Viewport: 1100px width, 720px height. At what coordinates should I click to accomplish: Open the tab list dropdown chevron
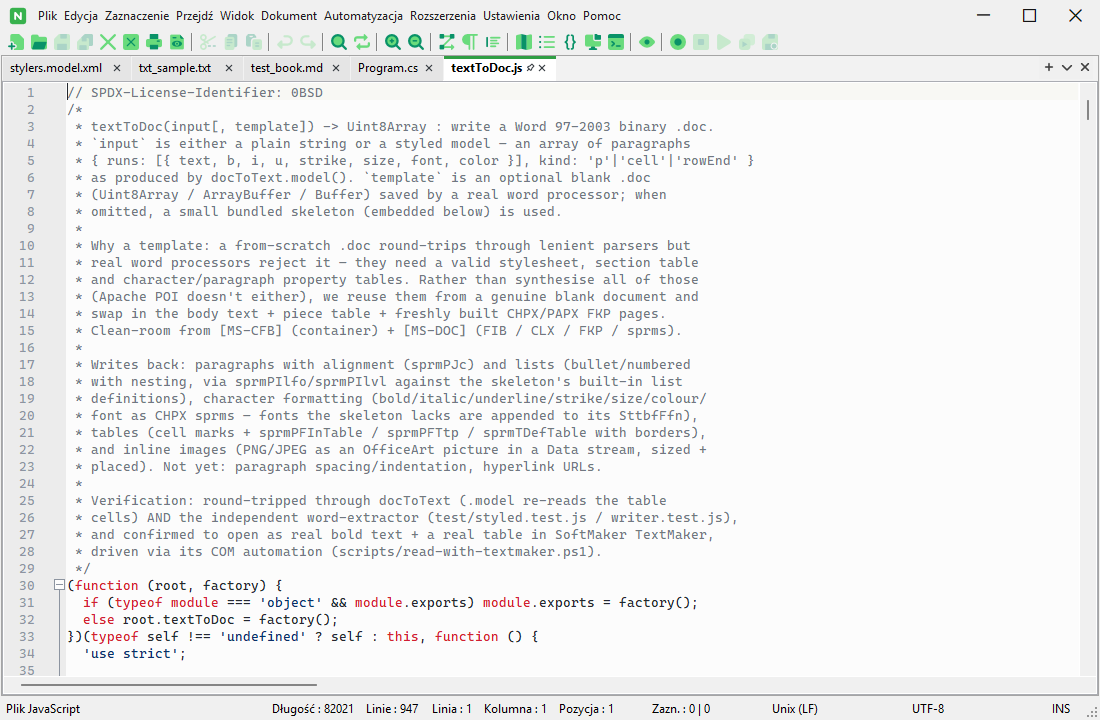[x=1067, y=67]
